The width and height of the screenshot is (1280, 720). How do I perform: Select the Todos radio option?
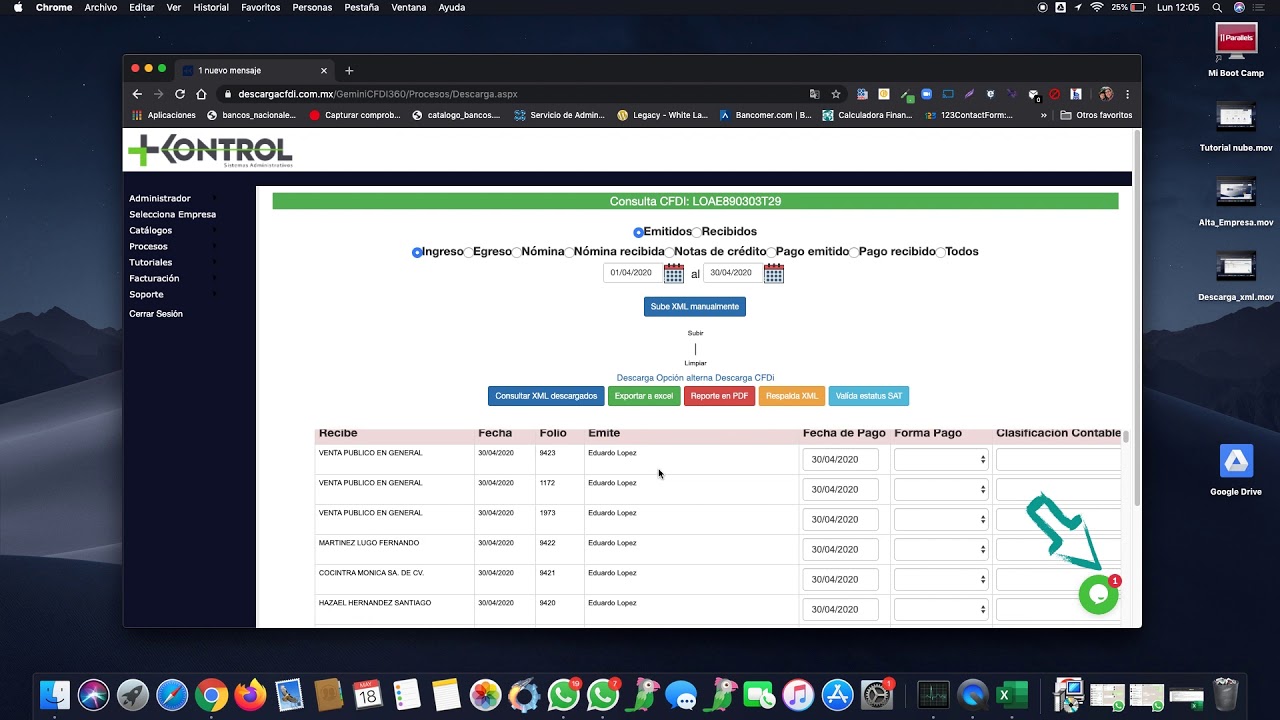940,252
